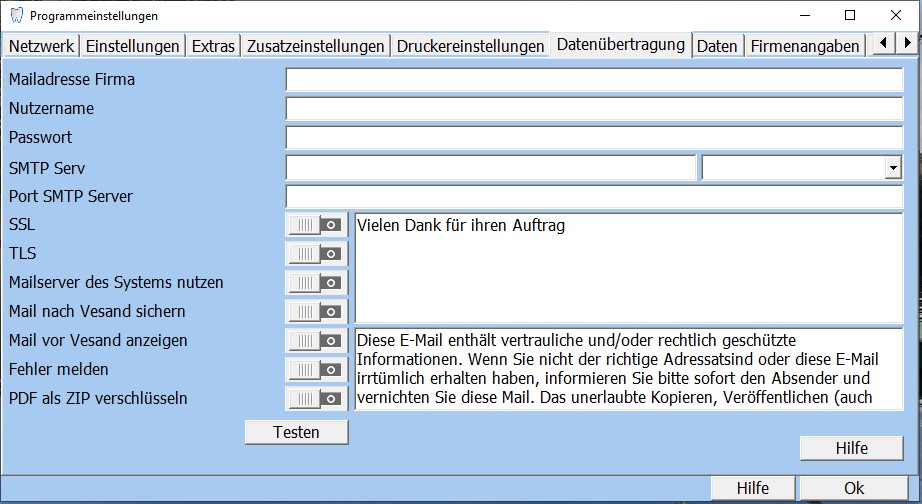Click the Hilfe button next to Ok
Image resolution: width=922 pixels, height=504 pixels.
pos(752,489)
